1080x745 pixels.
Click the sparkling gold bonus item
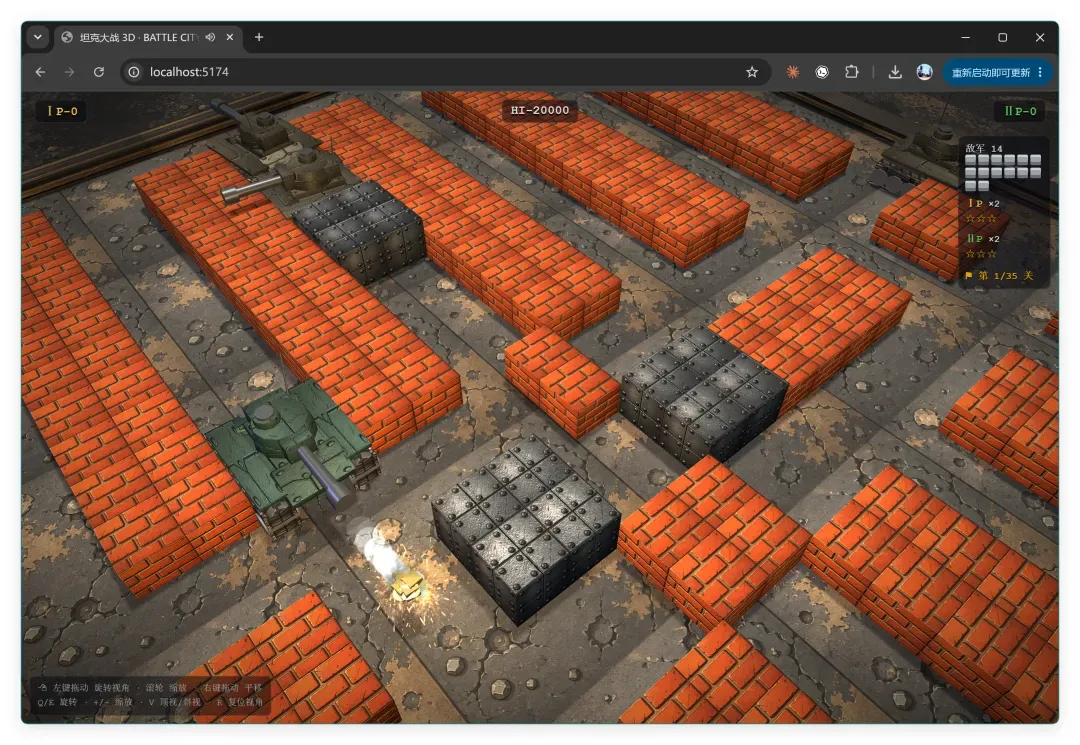click(406, 585)
